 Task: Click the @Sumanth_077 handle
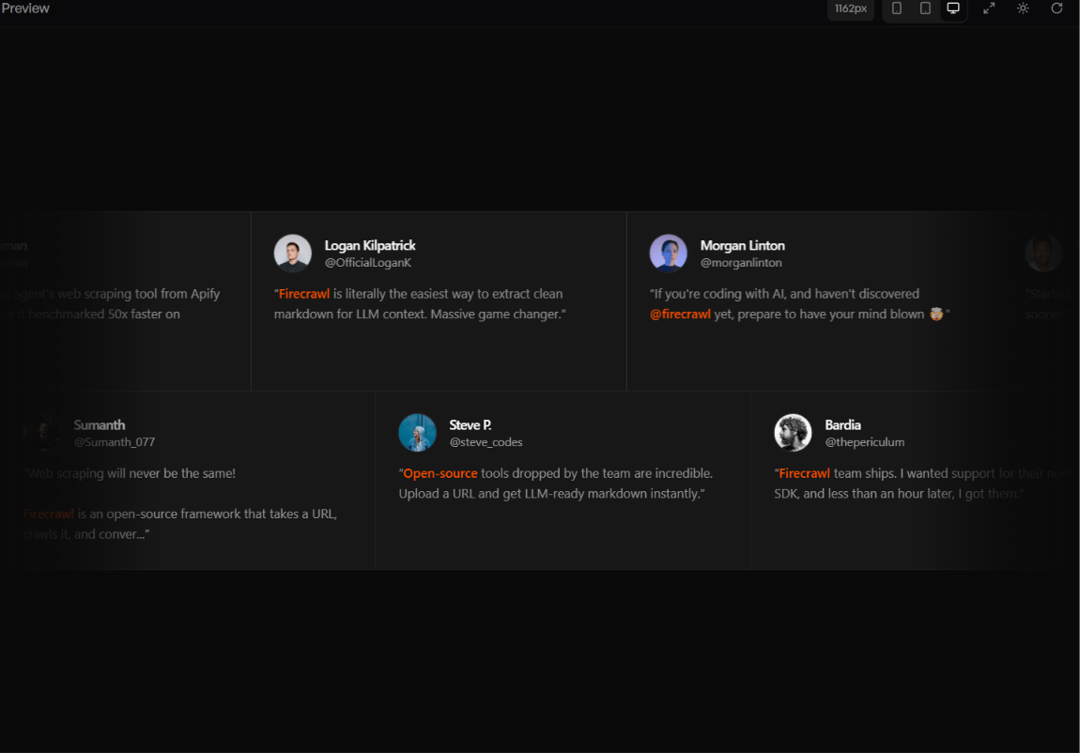tap(114, 442)
